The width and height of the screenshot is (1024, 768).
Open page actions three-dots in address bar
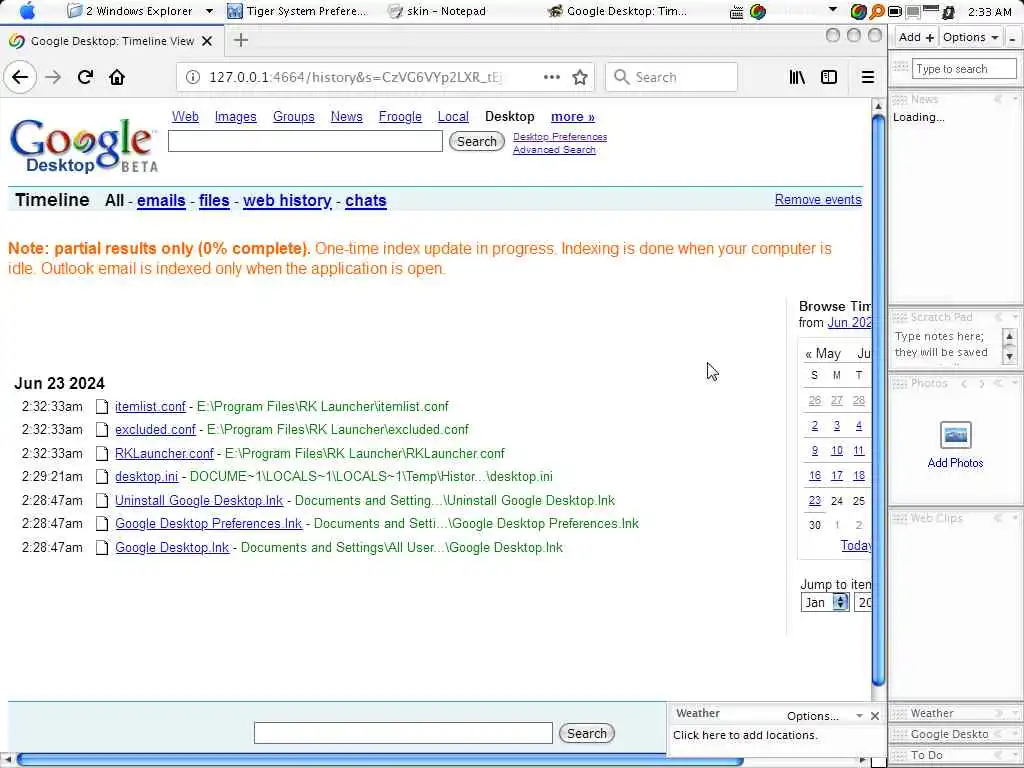click(x=552, y=77)
